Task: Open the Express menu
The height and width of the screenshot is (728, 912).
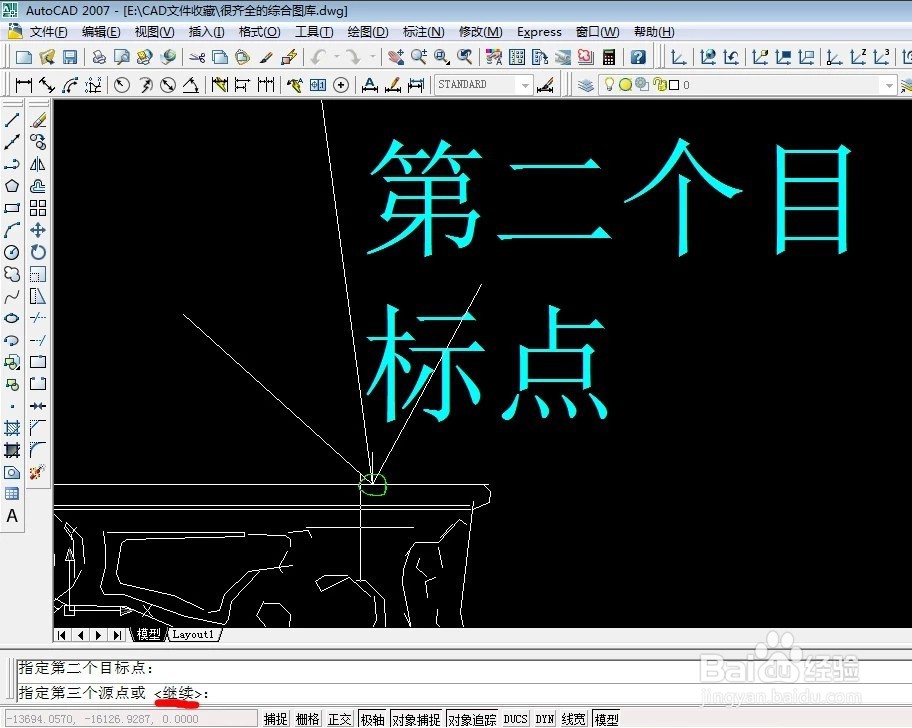Action: click(539, 32)
